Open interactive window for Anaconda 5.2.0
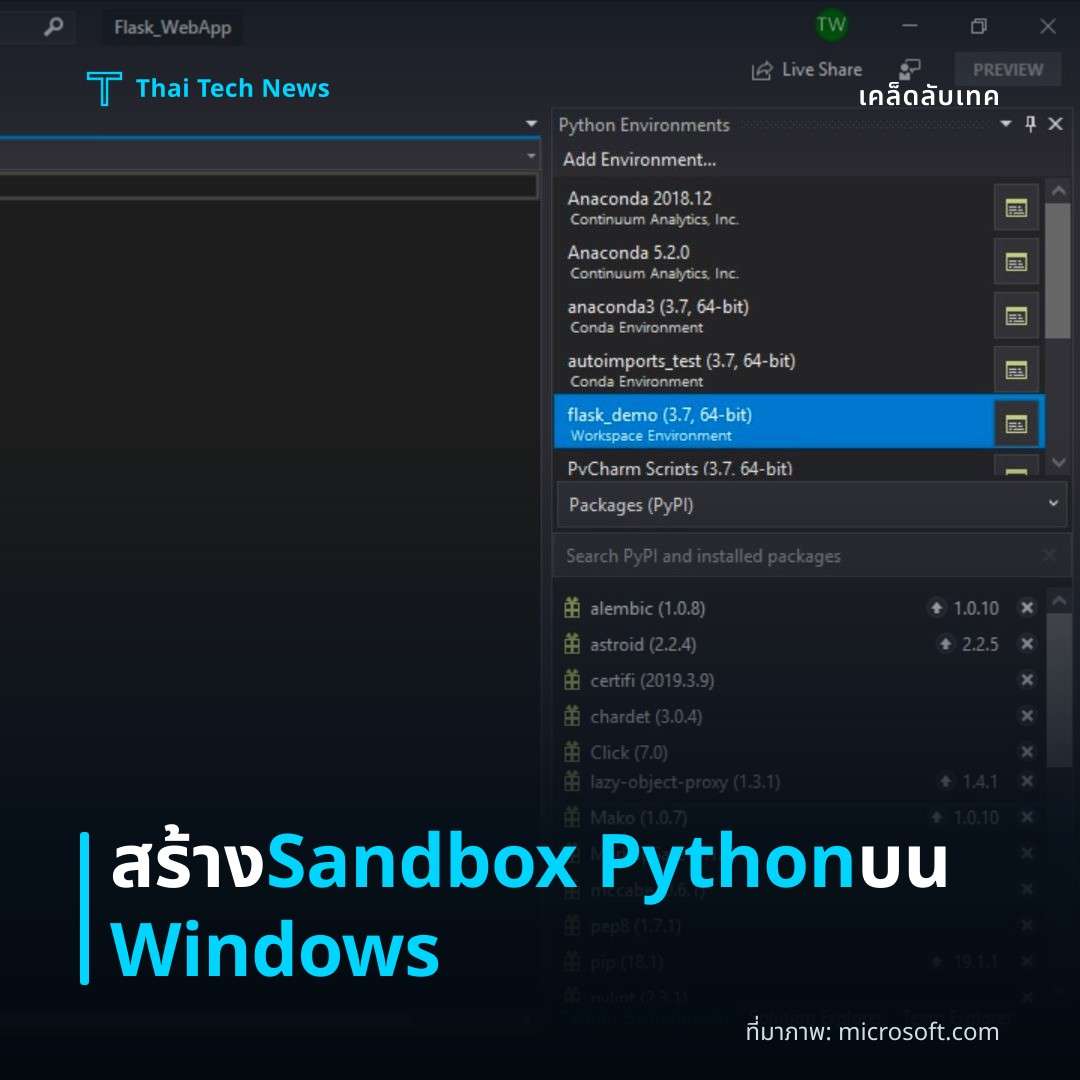The height and width of the screenshot is (1080, 1080). (x=1016, y=262)
